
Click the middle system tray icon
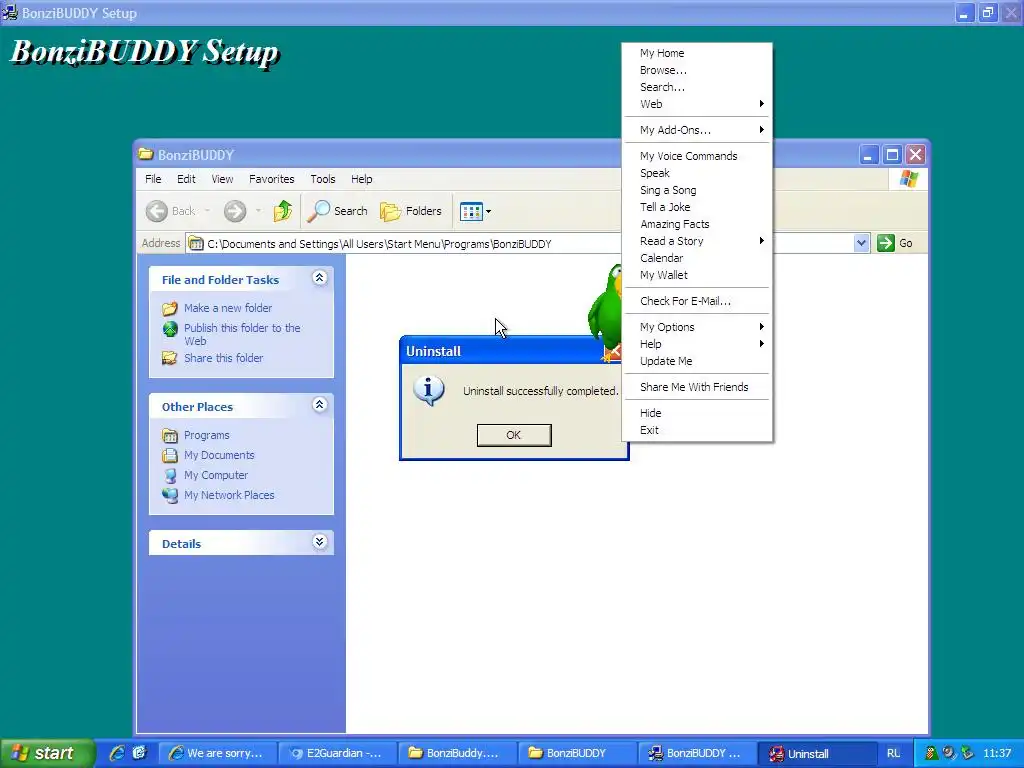(x=949, y=753)
